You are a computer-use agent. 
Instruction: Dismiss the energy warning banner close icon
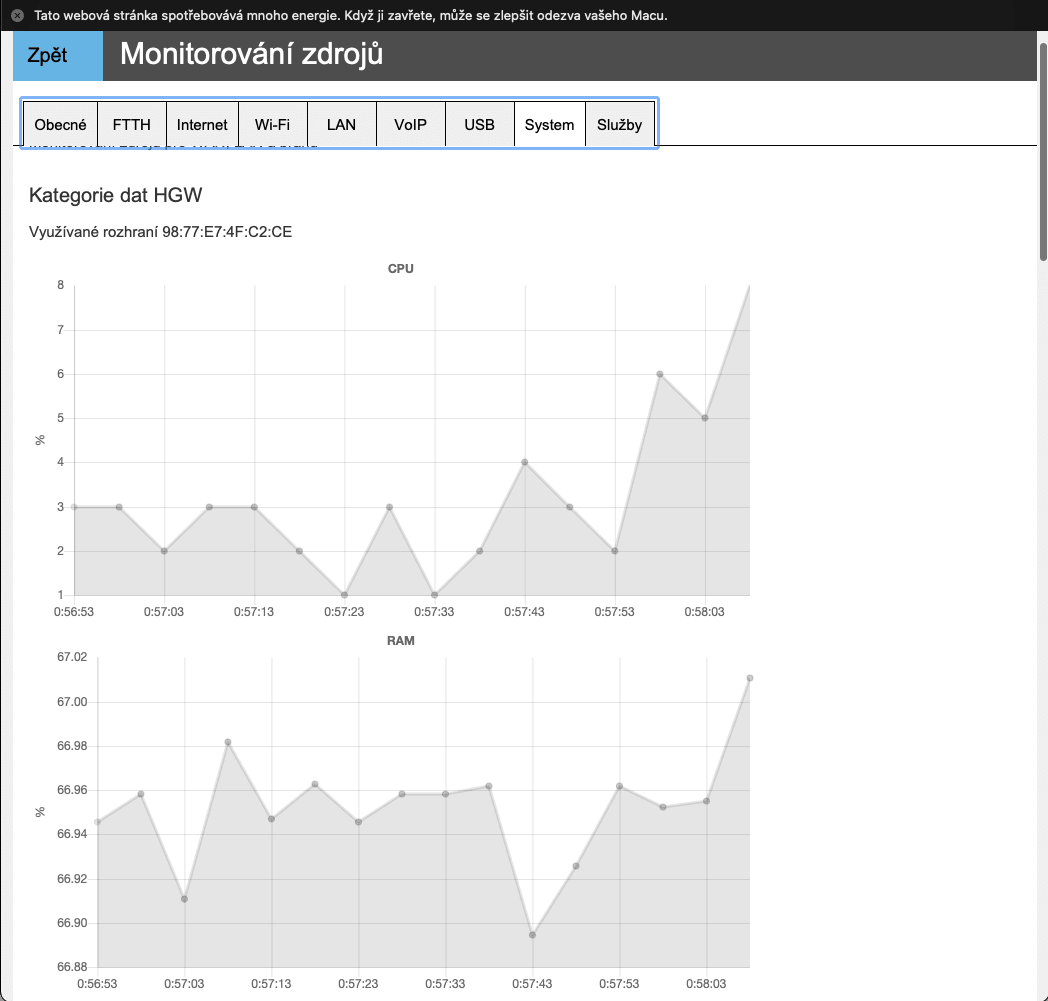click(17, 15)
